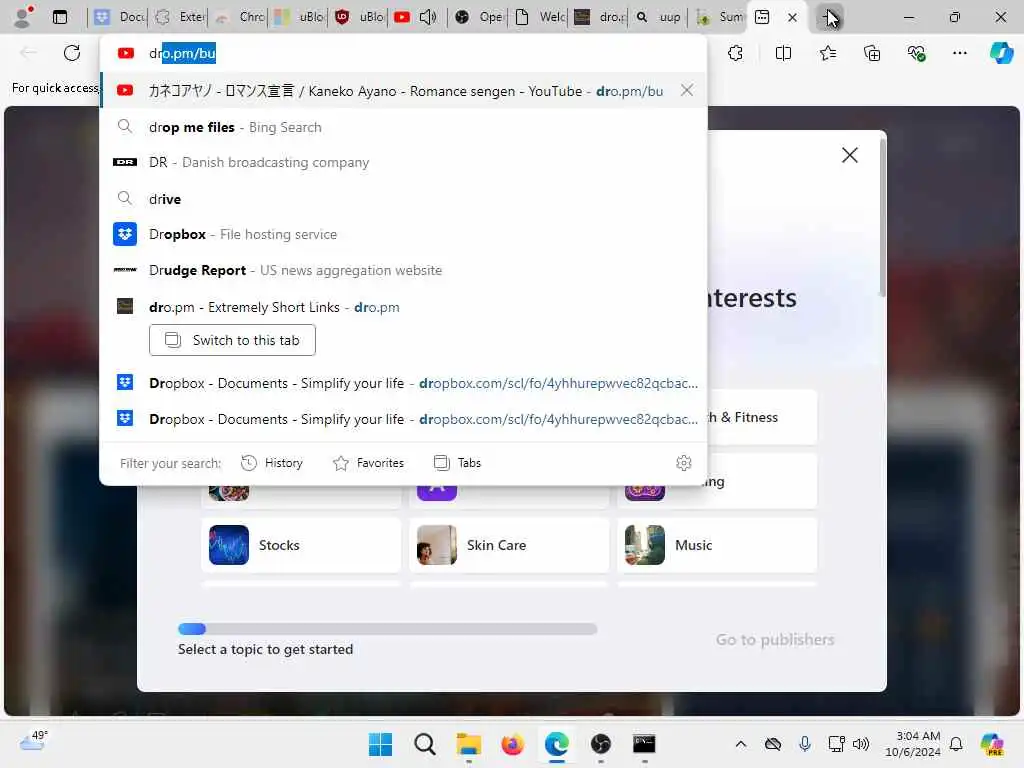Switch to the first uBlo tab

click(x=299, y=17)
